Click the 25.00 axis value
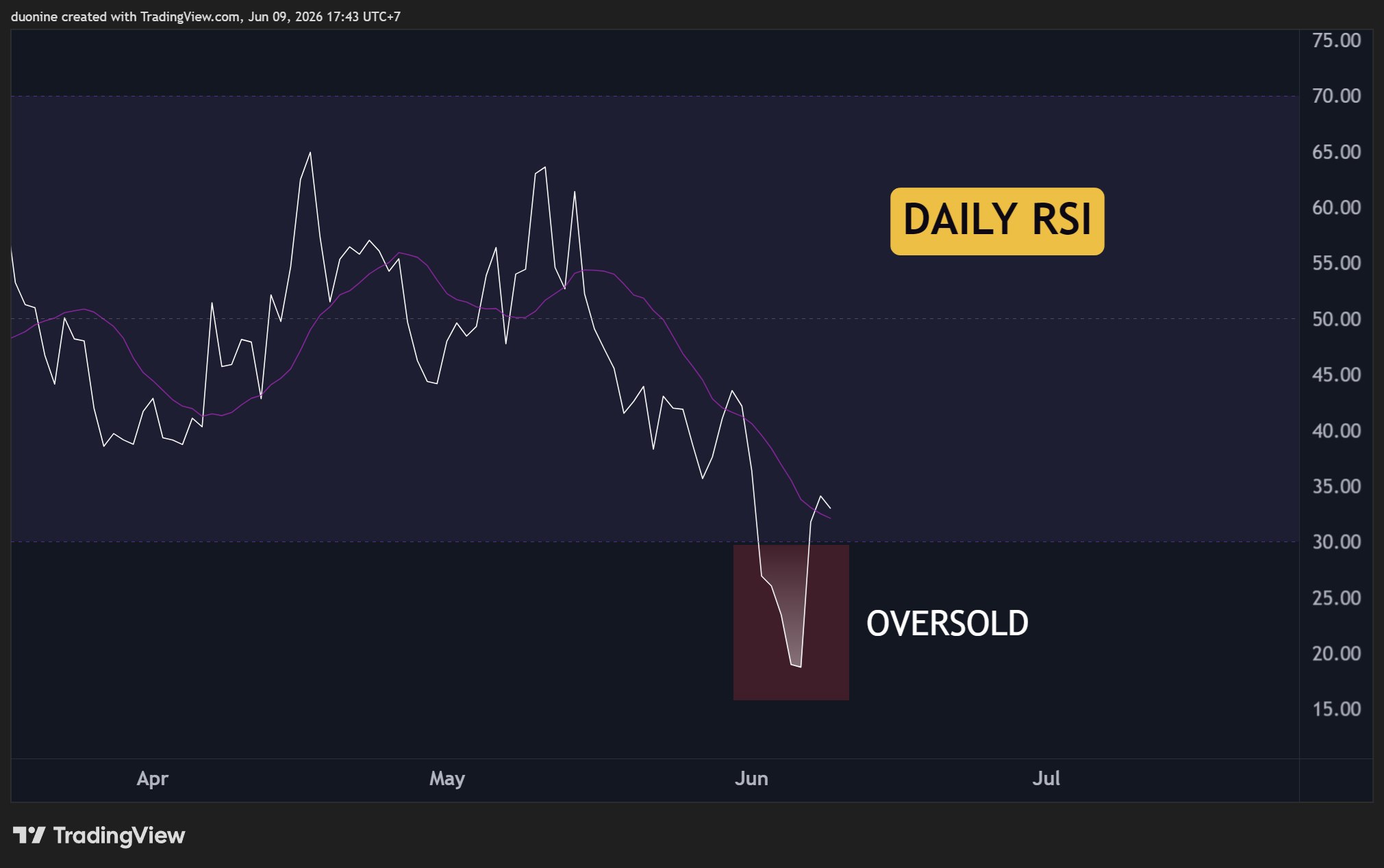Viewport: 1384px width, 868px height. (x=1336, y=598)
